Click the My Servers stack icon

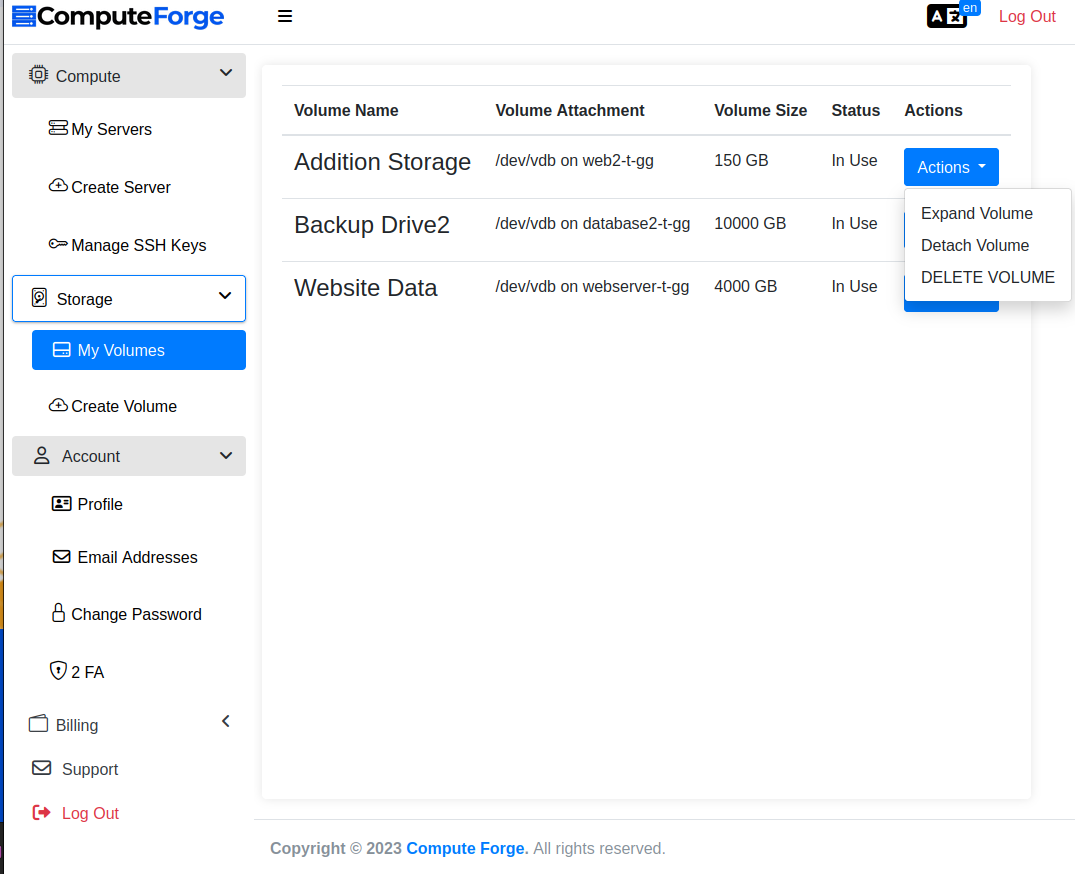(58, 129)
